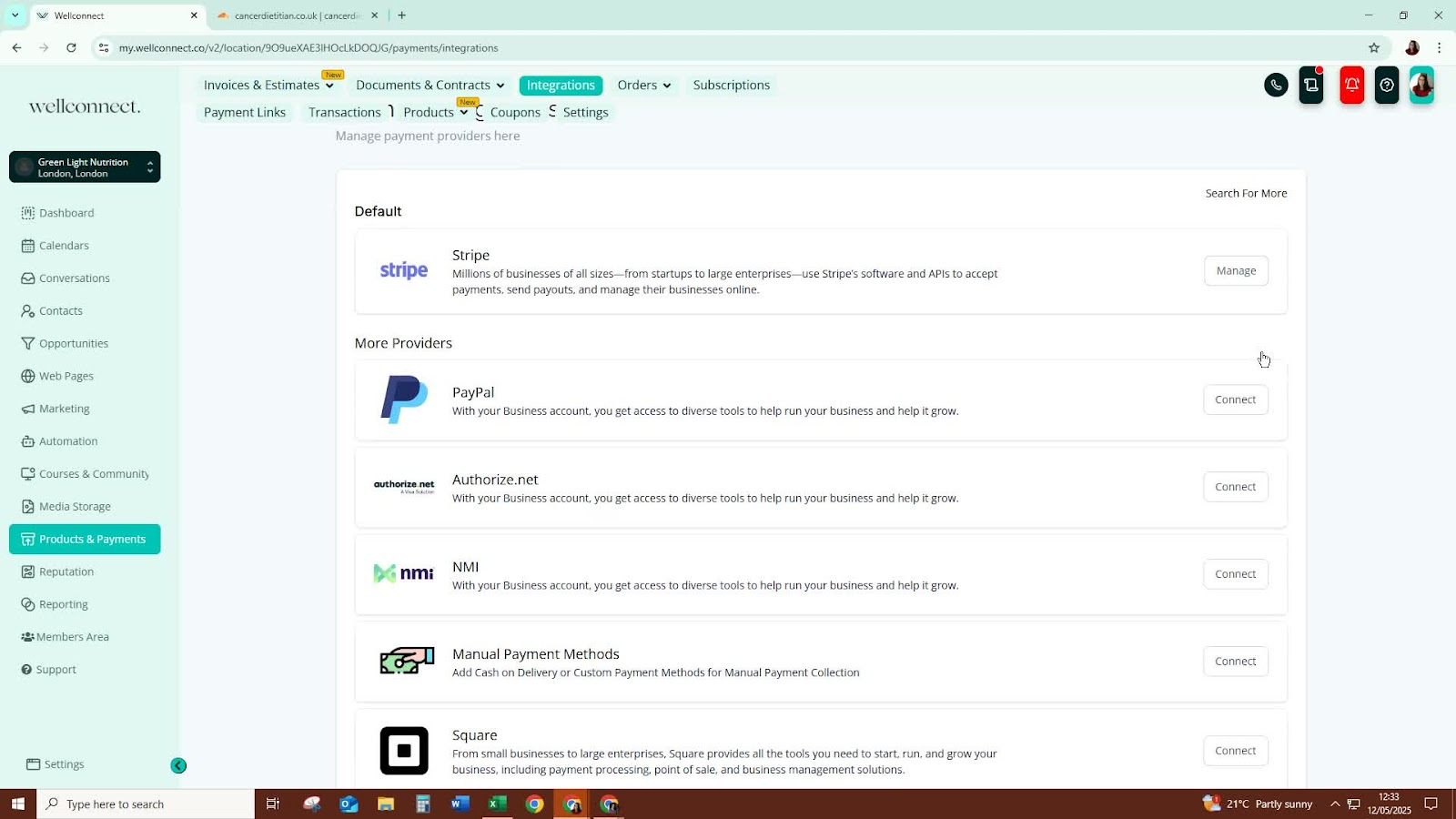Switch location via Green Light Nutrition selector

click(x=85, y=167)
